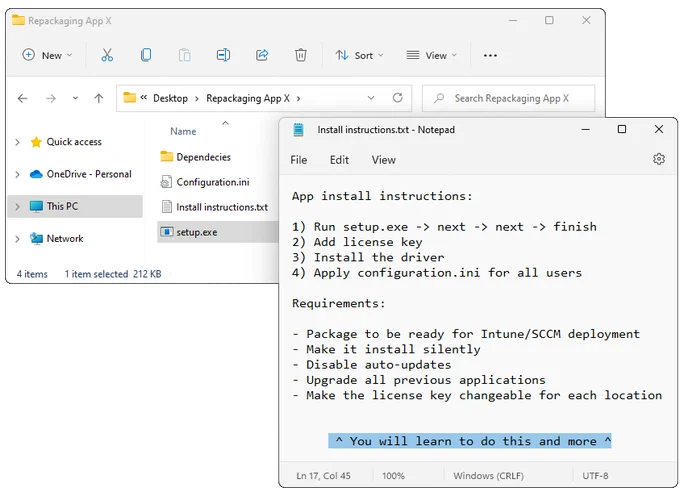
Task: Select the Install instructions.txt file name
Action: point(222,207)
